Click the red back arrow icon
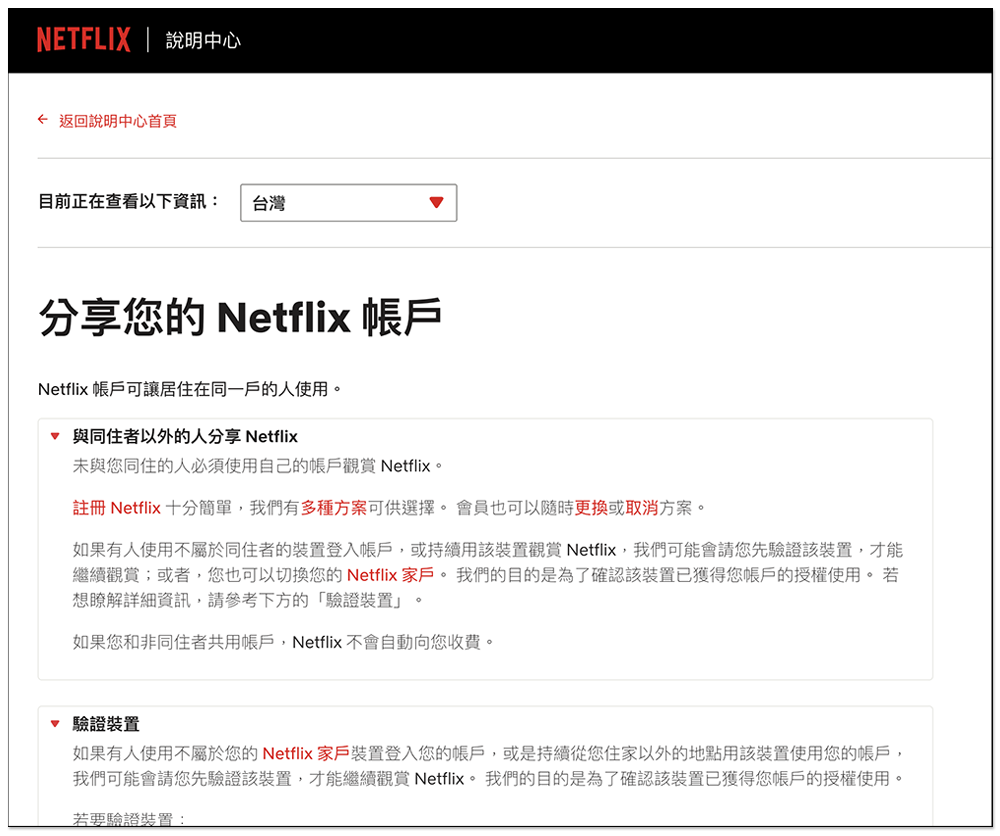 click(x=43, y=120)
